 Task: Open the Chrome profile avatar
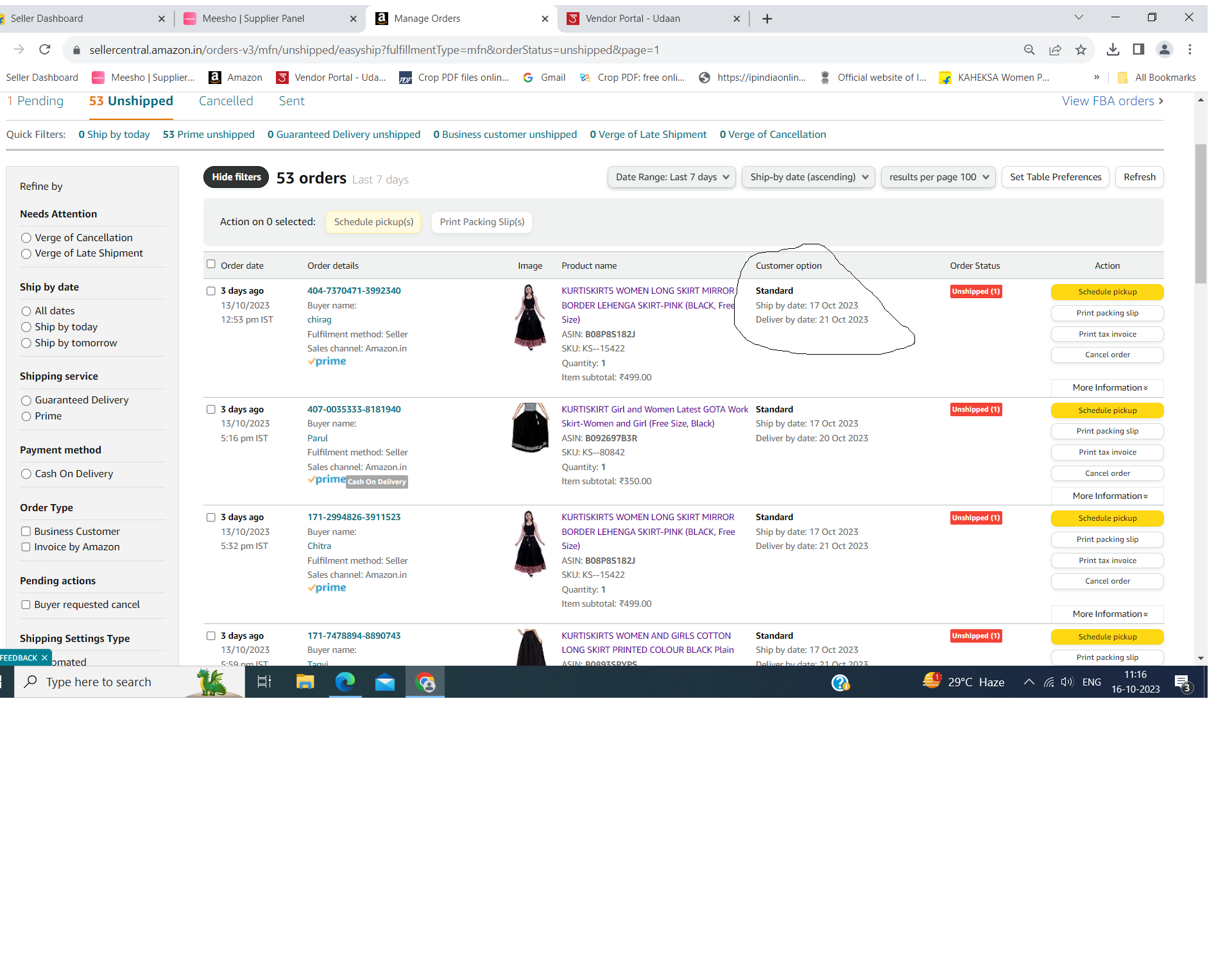[1164, 49]
